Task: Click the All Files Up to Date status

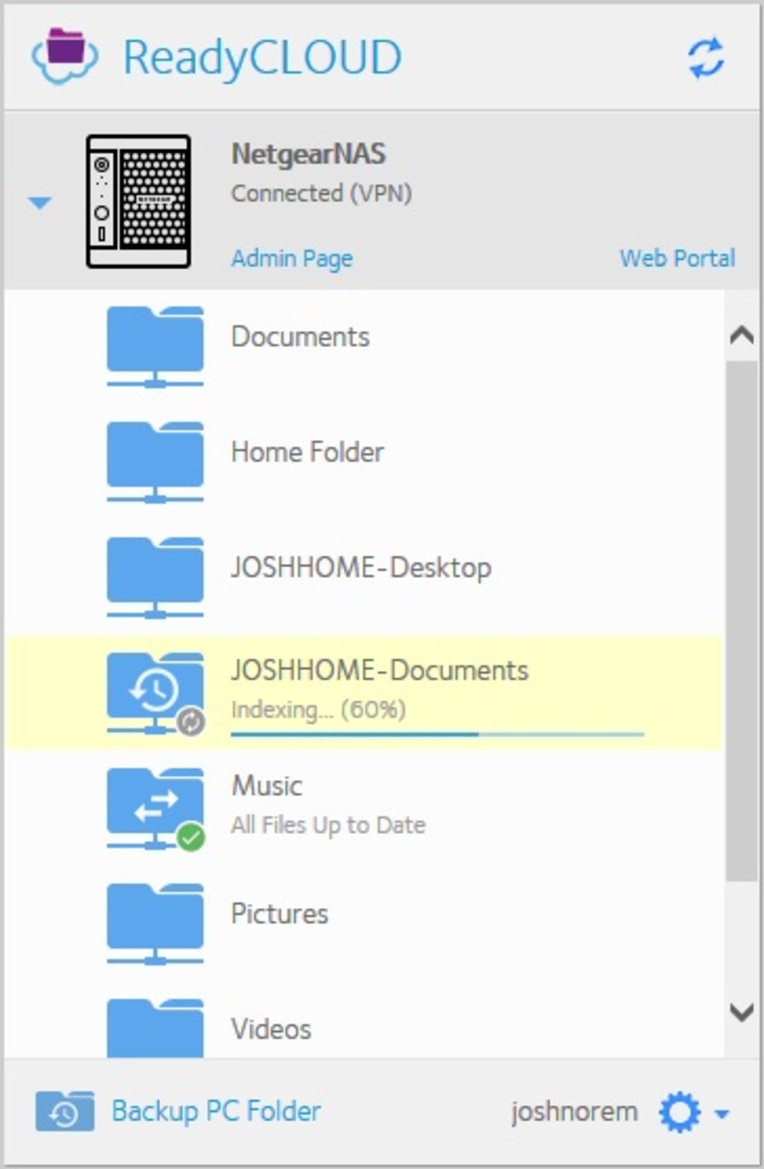Action: (x=328, y=825)
